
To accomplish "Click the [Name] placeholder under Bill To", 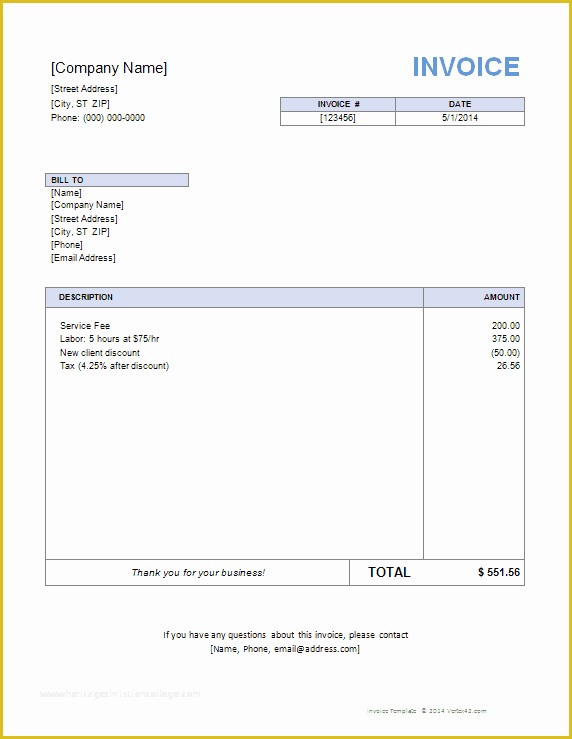I will (66, 193).
